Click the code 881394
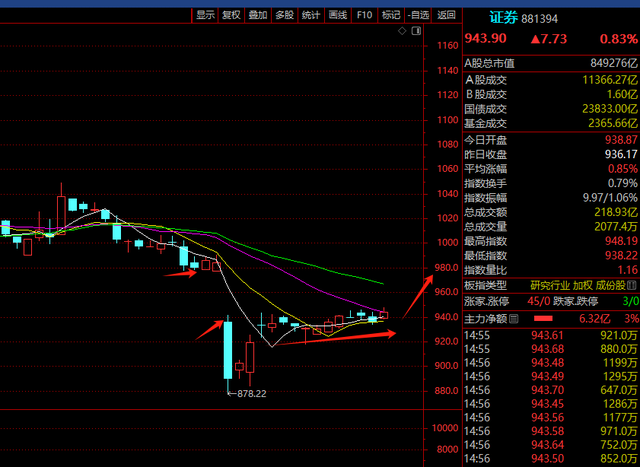 (540, 19)
